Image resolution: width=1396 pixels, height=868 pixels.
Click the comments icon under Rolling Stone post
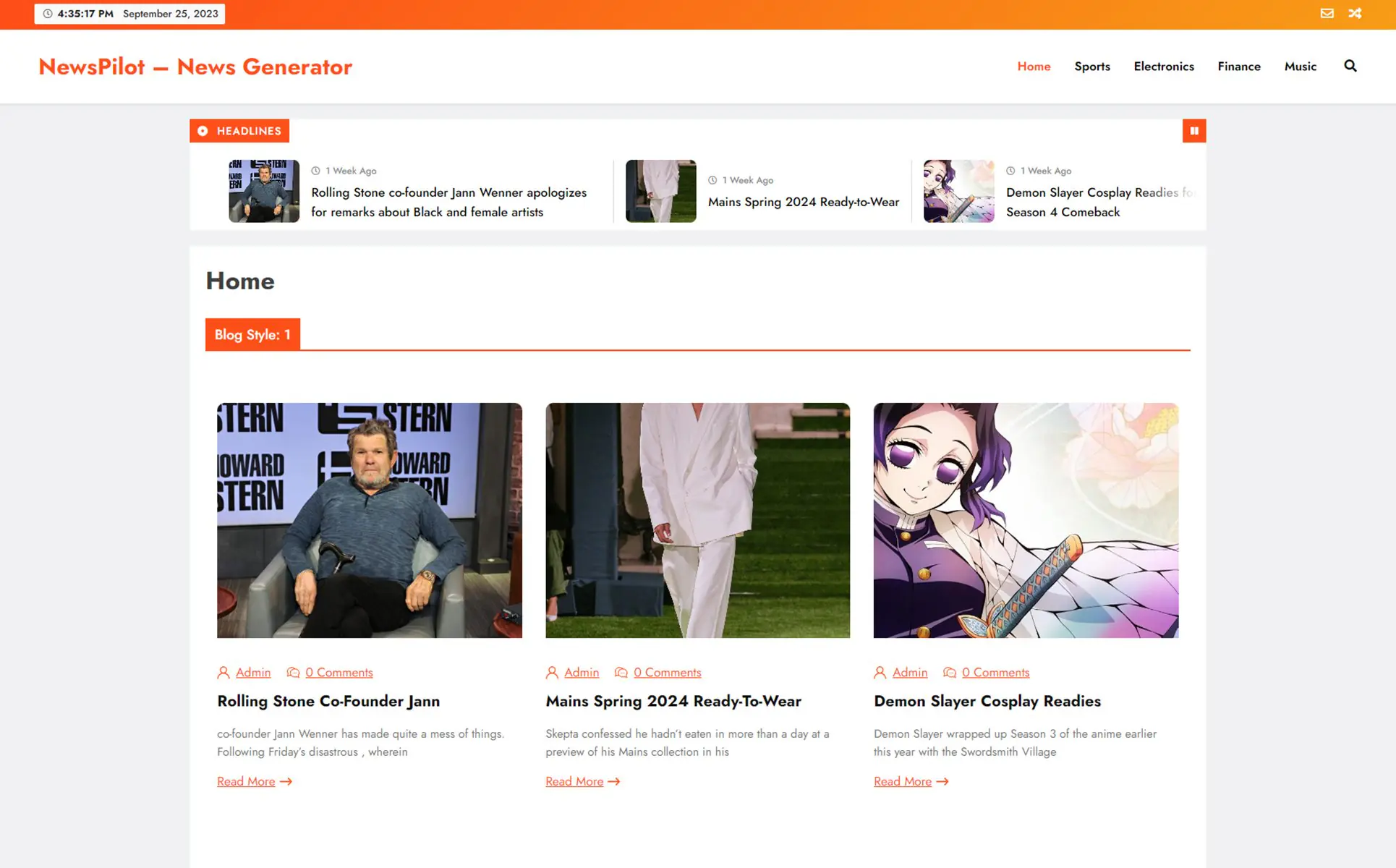coord(293,673)
